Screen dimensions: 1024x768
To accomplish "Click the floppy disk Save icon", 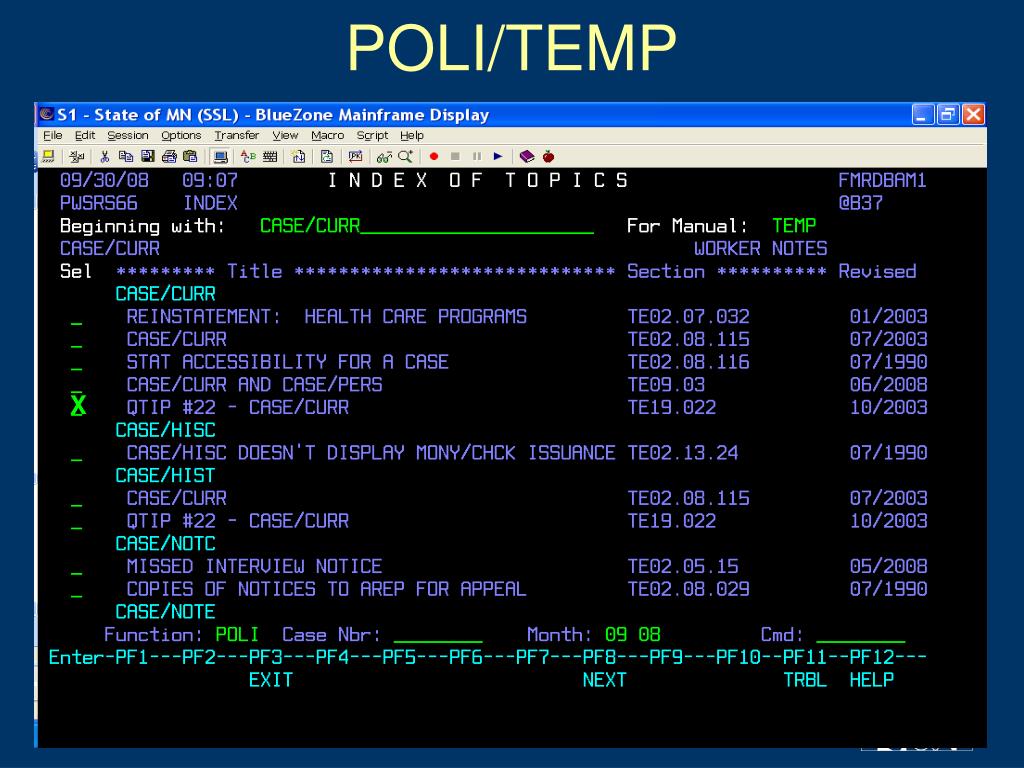I will [148, 157].
